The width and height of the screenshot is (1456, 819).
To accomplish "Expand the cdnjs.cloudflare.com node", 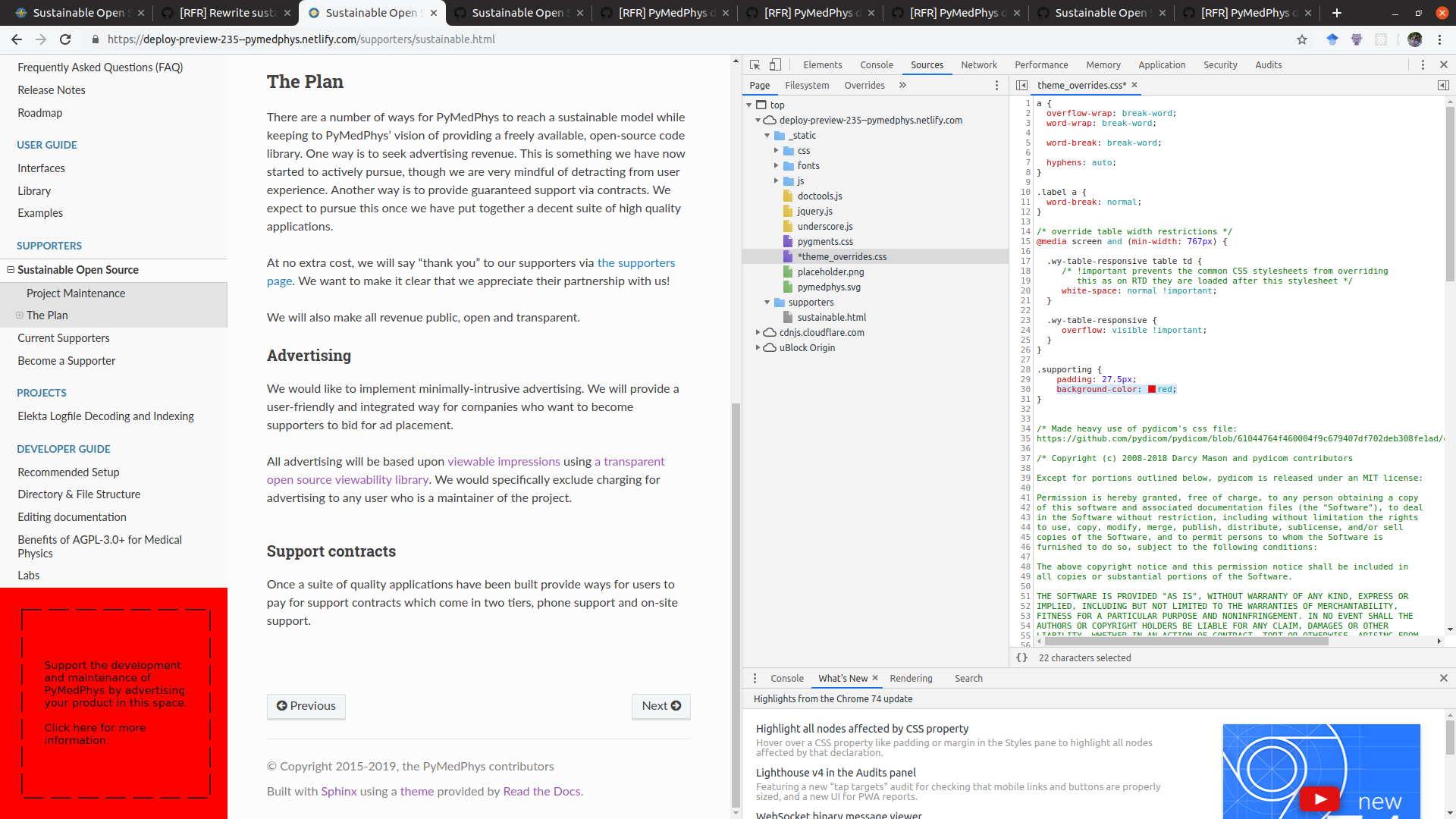I will coord(758,332).
